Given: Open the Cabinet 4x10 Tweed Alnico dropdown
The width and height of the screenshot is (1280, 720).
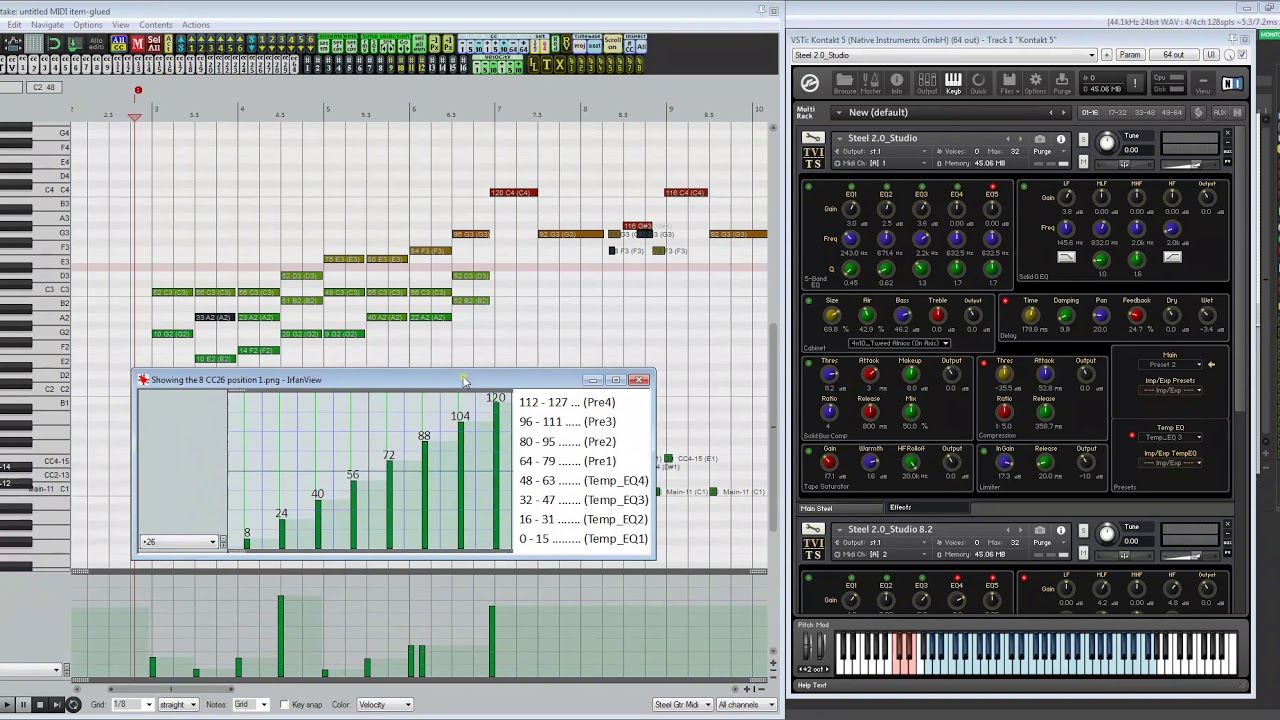Looking at the screenshot, I should point(900,343).
